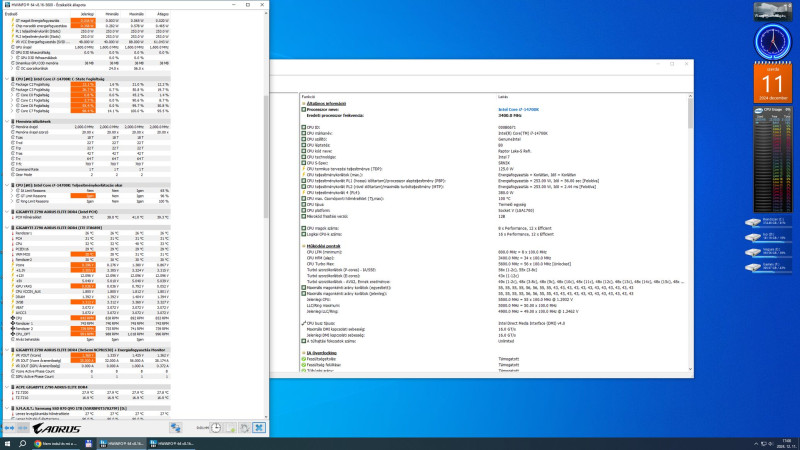
Task: Expand GT Limit Reasons row
Action: pos(12,196)
